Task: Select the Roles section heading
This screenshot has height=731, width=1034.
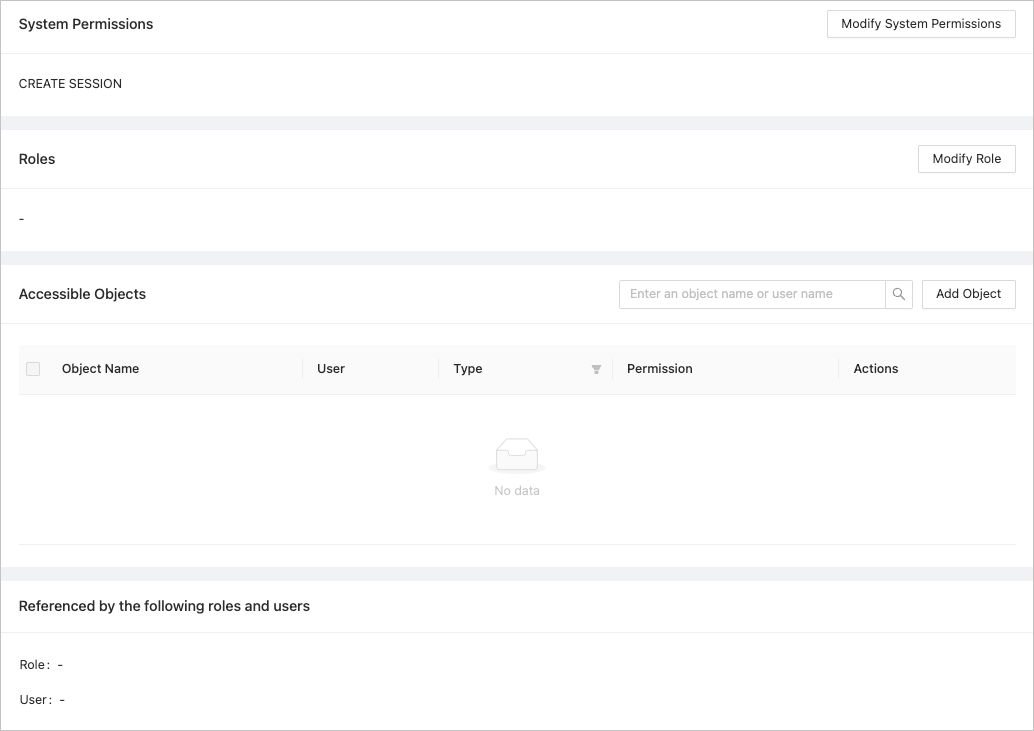Action: point(37,159)
